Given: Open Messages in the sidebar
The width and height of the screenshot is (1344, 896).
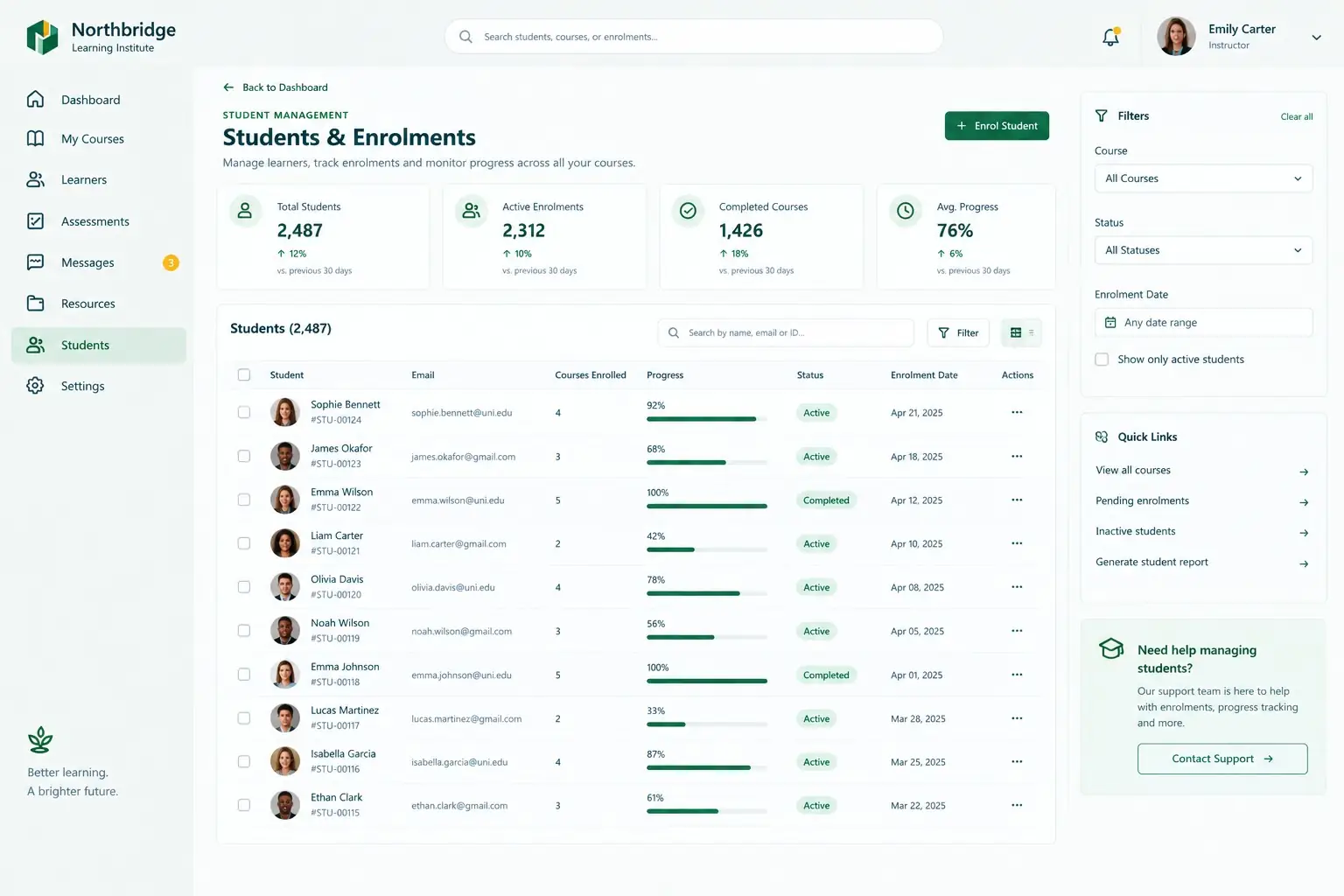Looking at the screenshot, I should [99, 262].
